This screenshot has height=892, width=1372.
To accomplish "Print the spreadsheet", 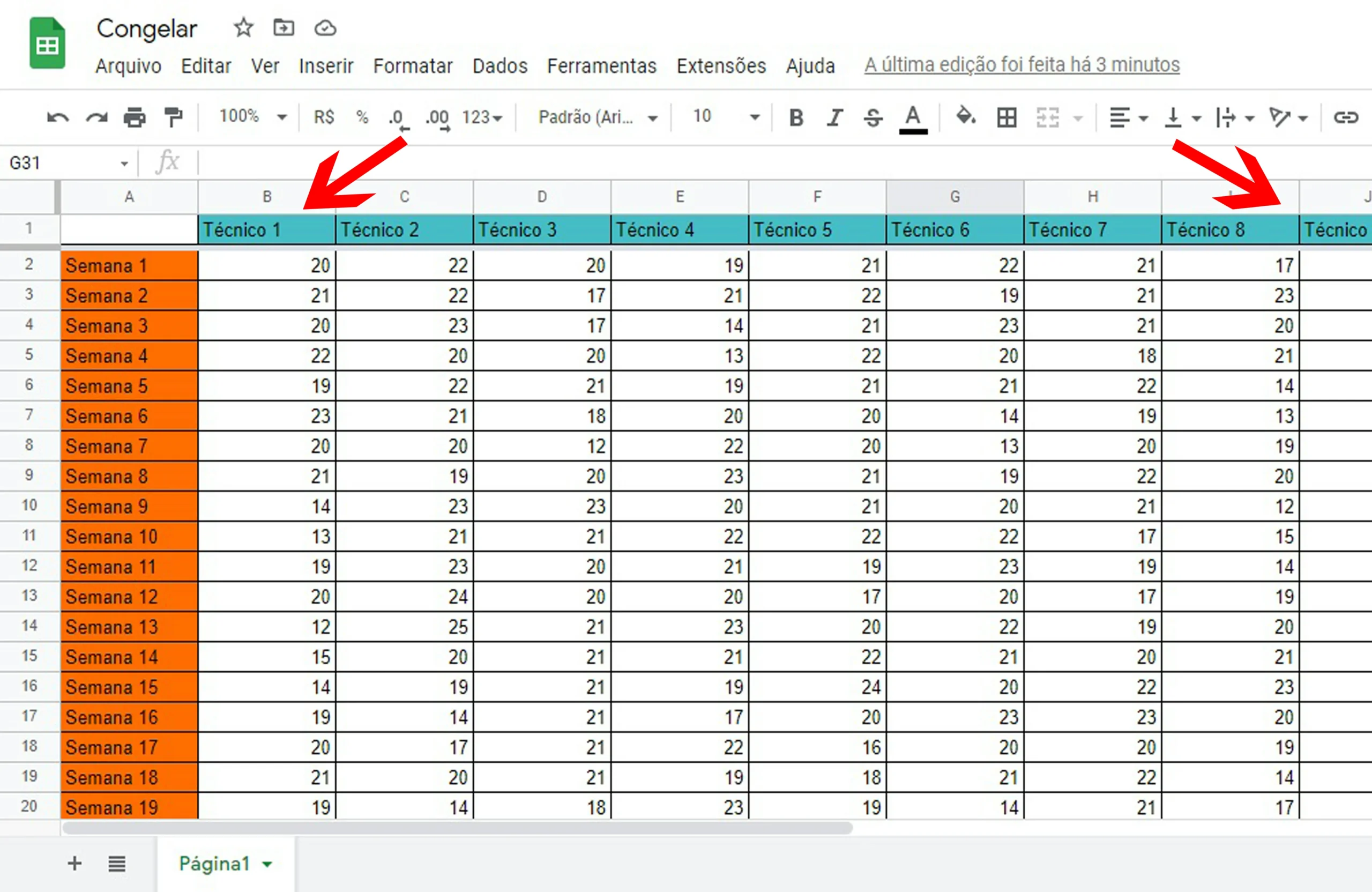I will 135,117.
